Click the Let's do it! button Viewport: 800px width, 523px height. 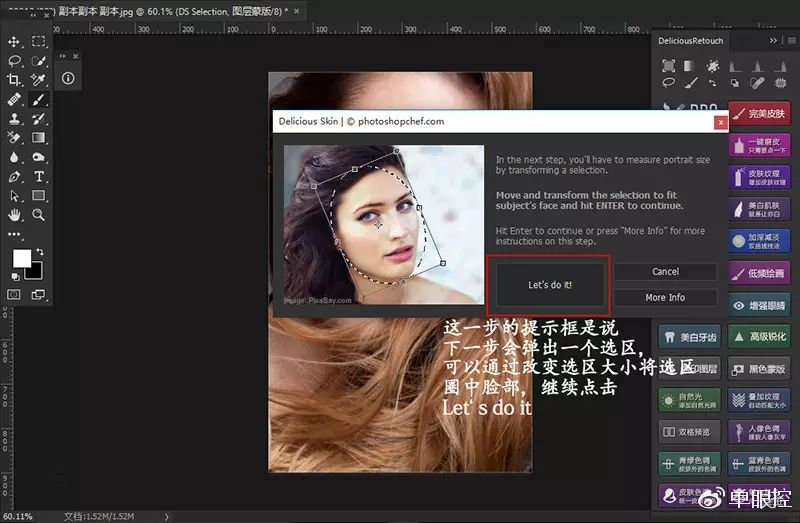click(x=550, y=285)
